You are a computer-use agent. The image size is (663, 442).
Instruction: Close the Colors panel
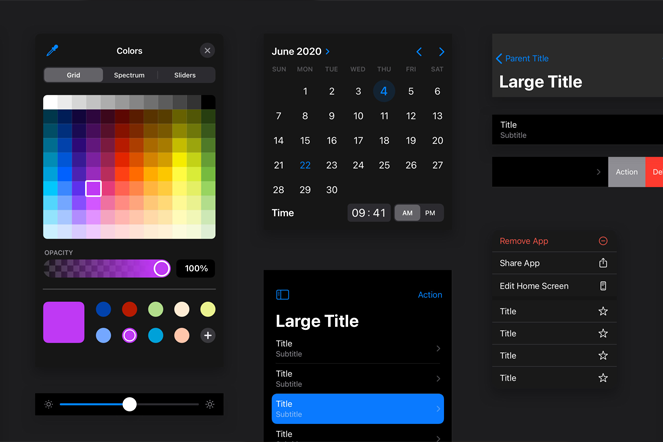point(207,51)
